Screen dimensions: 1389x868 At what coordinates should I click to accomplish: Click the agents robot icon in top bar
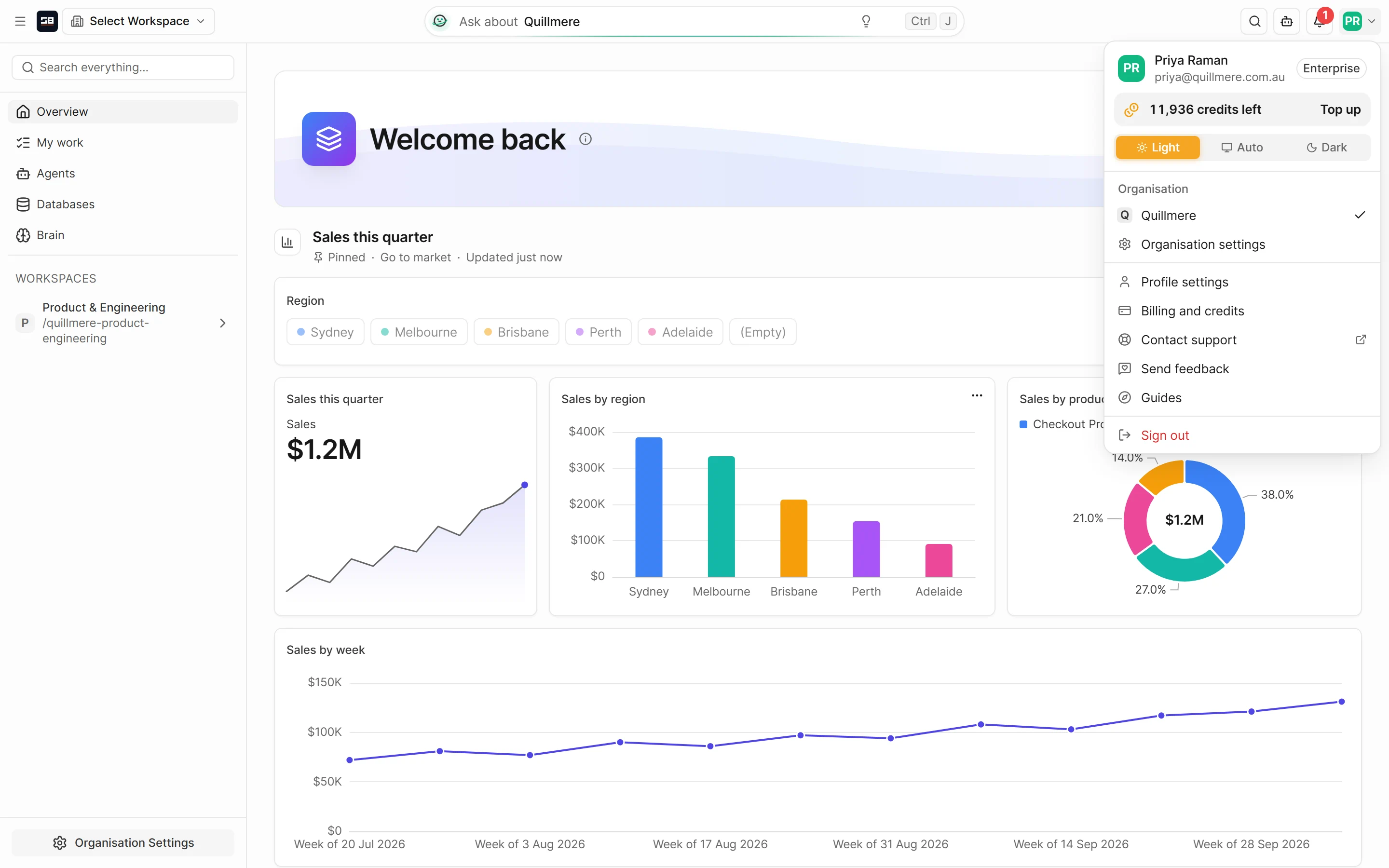tap(1287, 21)
